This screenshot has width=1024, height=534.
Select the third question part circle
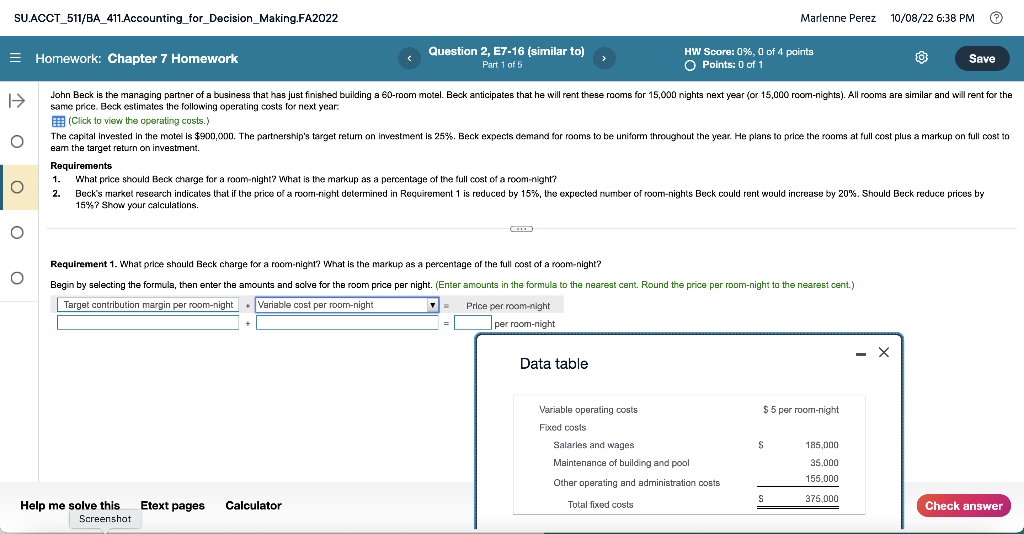tap(17, 232)
